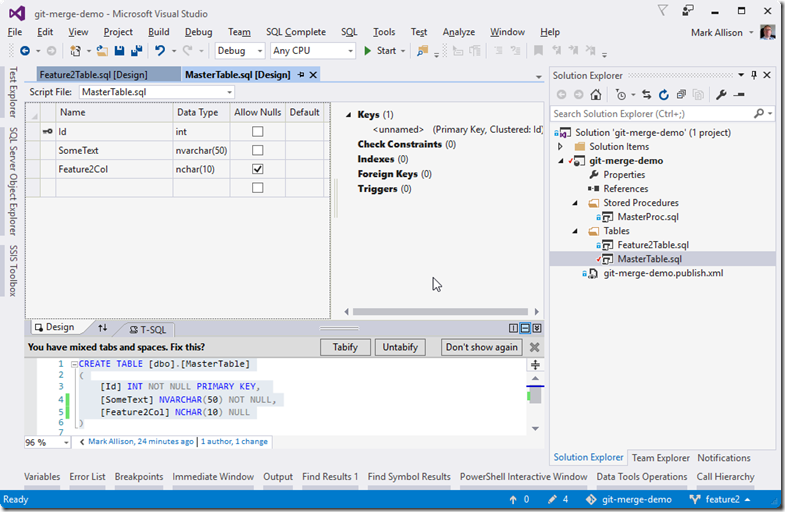Click the Home icon in Solution Explorer

tap(595, 95)
